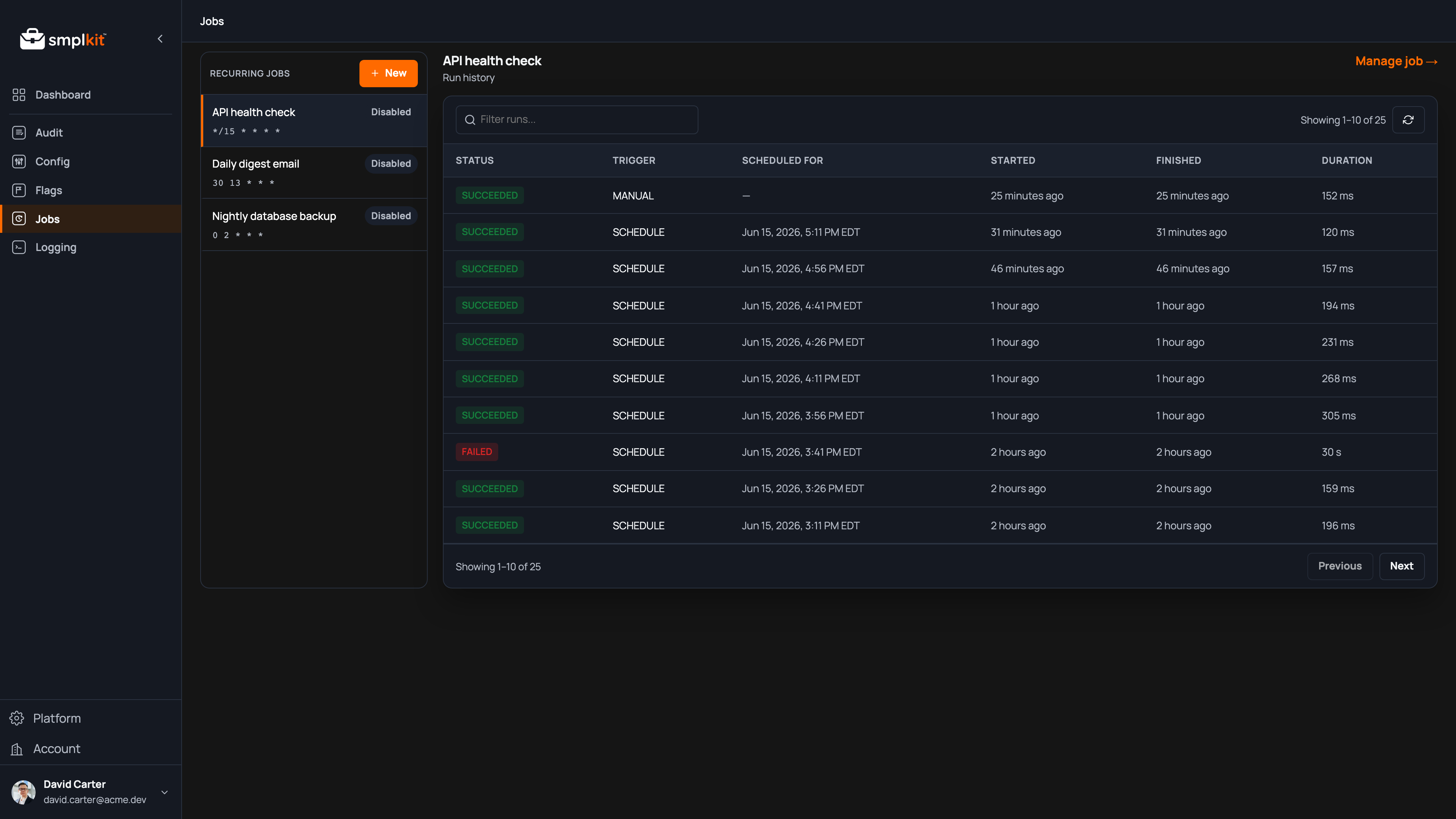Click the Account building icon
Screen dimensions: 1456x819
(17, 749)
